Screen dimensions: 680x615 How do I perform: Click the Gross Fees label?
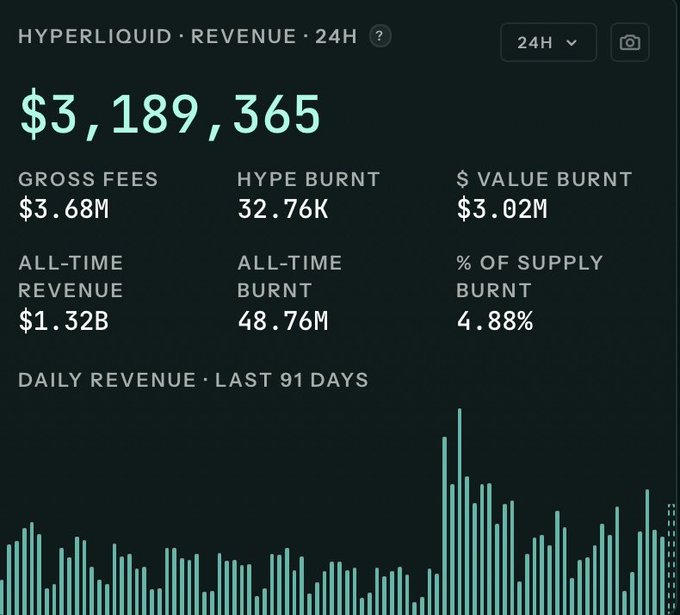click(x=88, y=179)
